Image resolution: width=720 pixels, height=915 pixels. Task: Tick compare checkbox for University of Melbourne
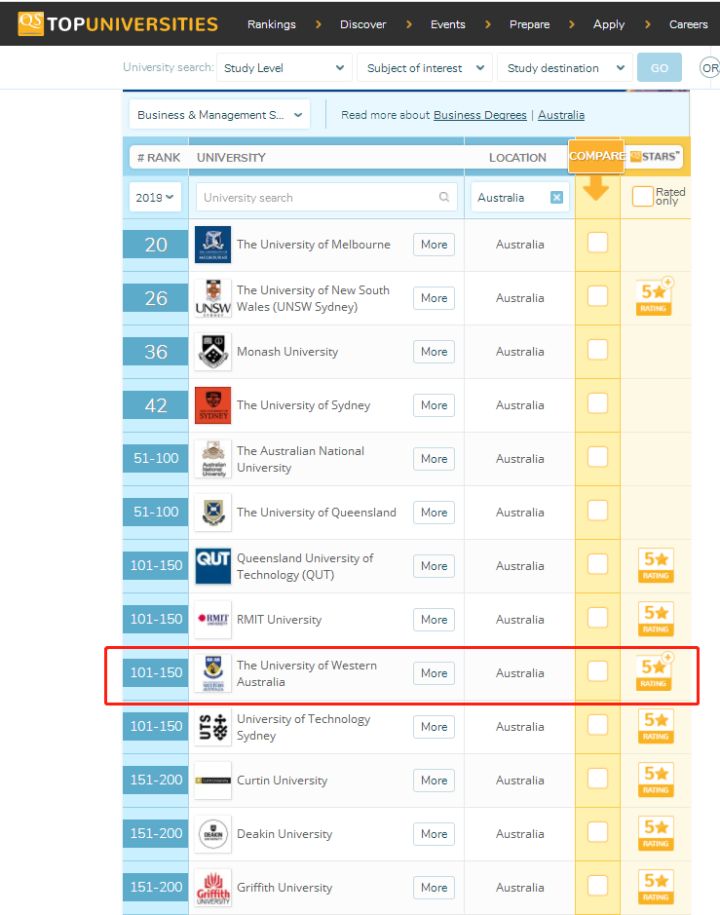click(597, 242)
